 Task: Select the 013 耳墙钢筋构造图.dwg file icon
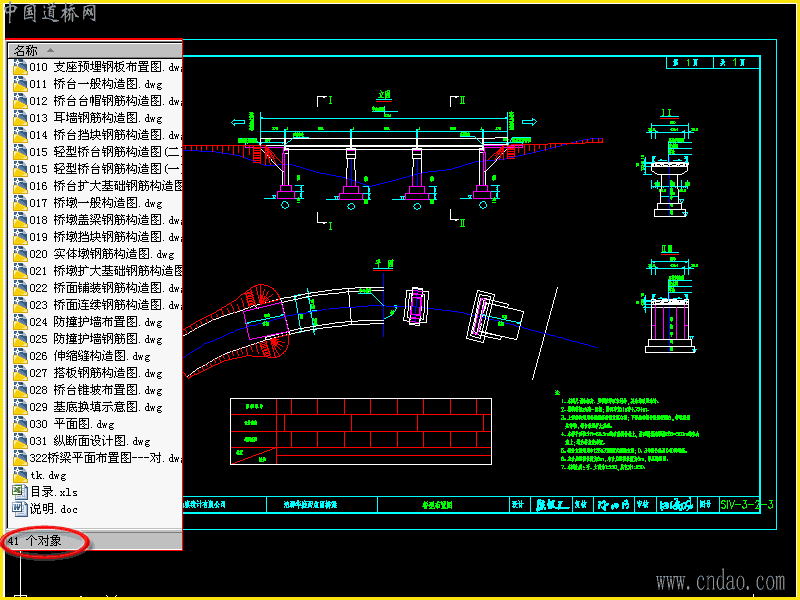[20, 118]
